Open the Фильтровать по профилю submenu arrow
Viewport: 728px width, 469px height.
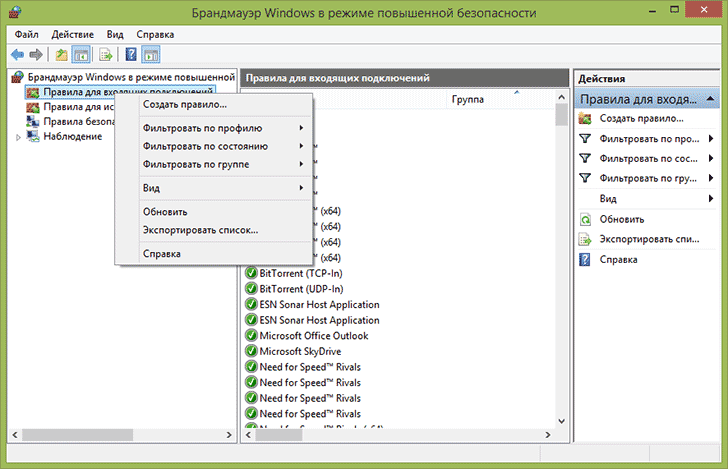[301, 128]
